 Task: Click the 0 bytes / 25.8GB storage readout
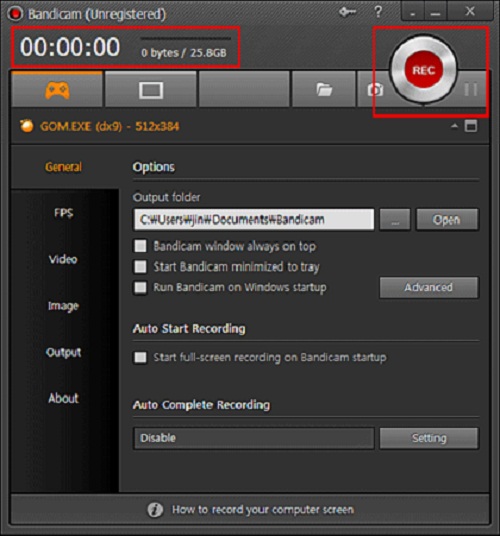(184, 53)
